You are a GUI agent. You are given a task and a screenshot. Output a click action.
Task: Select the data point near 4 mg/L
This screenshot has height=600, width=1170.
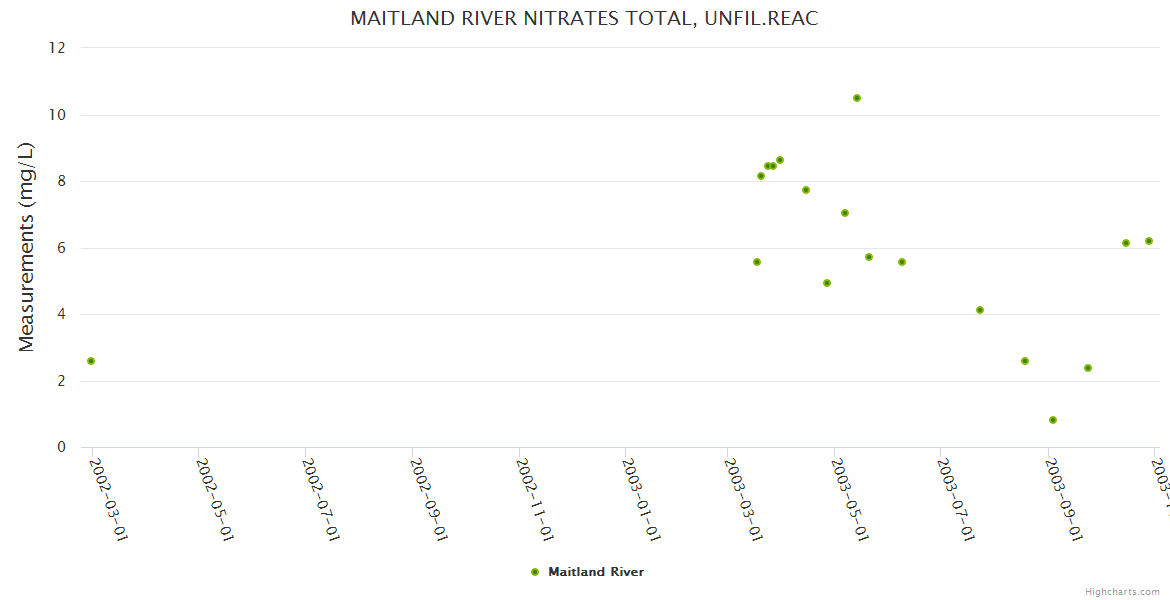click(x=980, y=310)
